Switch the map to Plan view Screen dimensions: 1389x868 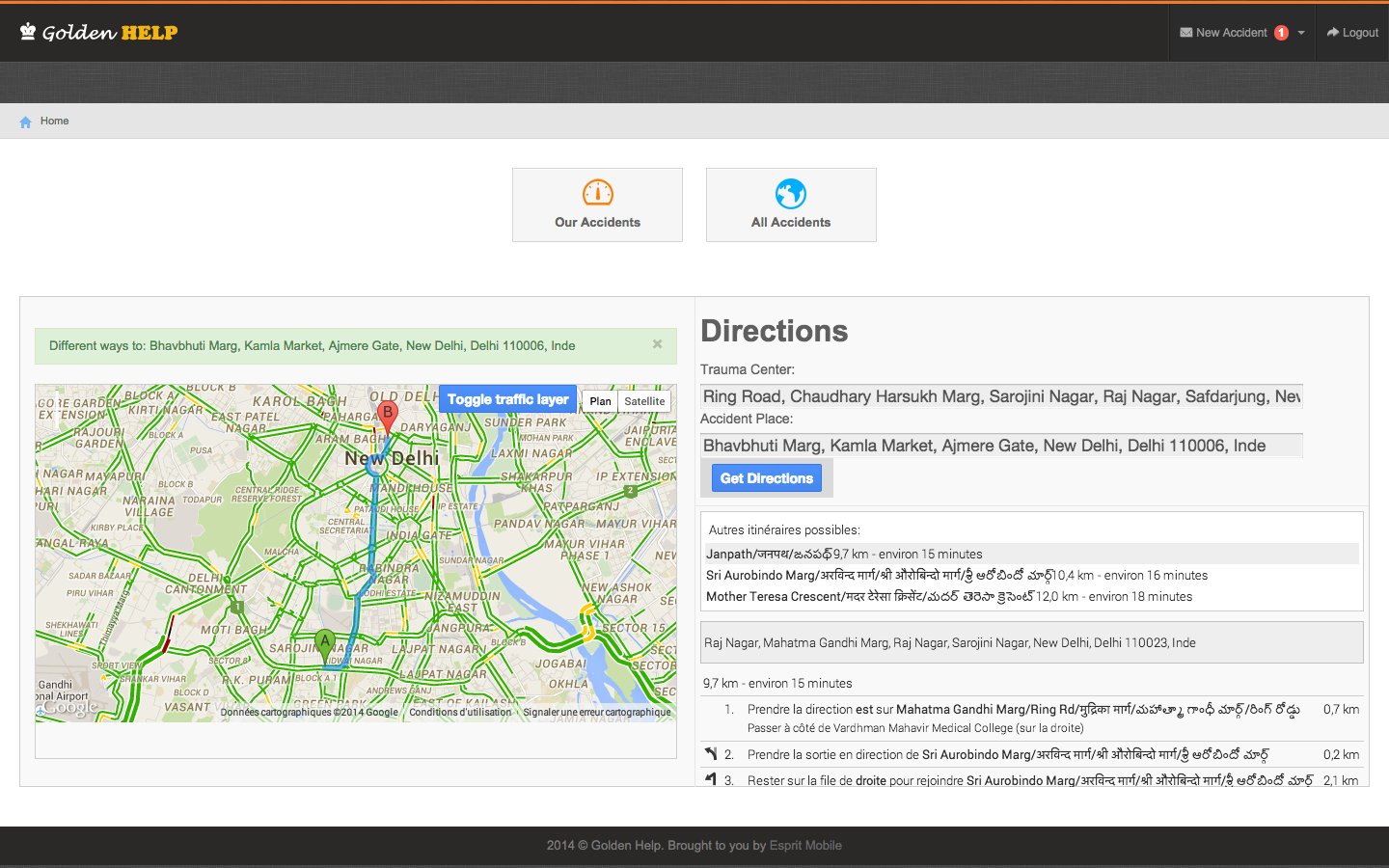(x=600, y=401)
